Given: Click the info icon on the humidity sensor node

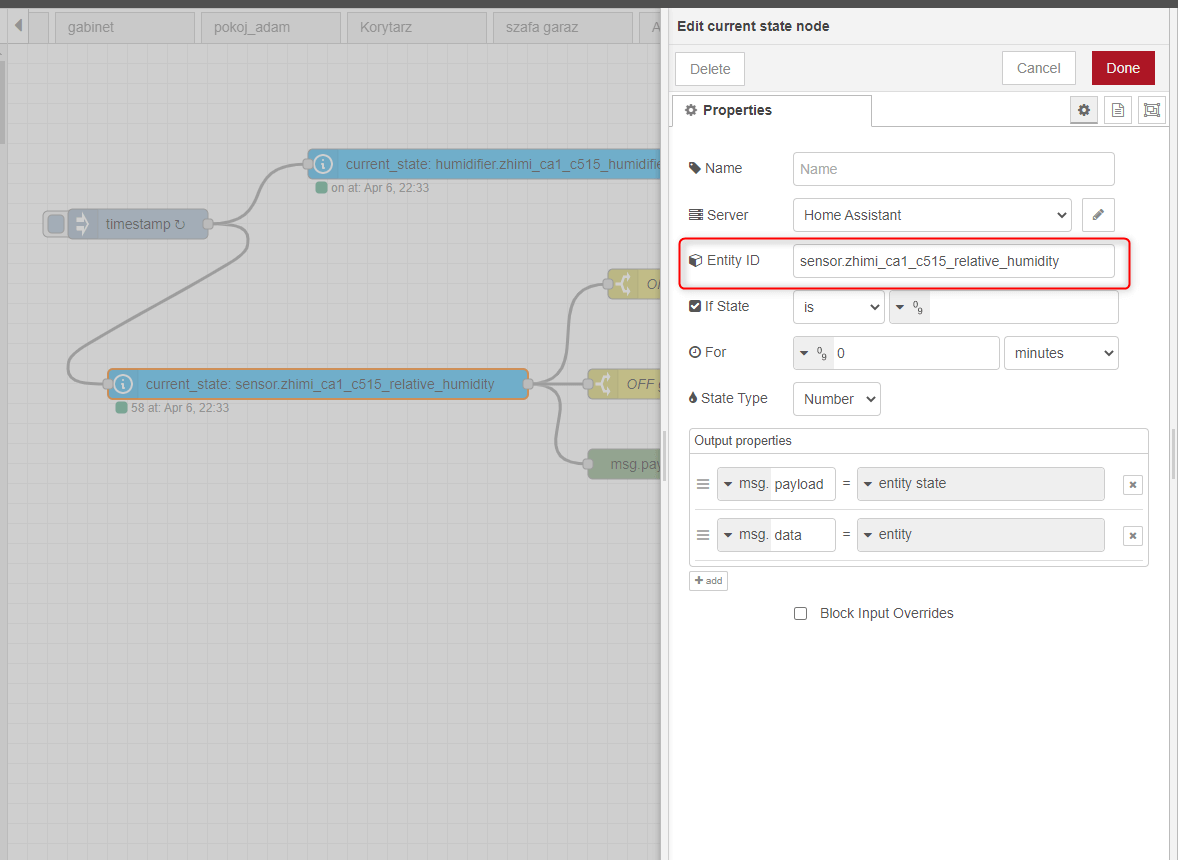Looking at the screenshot, I should [122, 384].
